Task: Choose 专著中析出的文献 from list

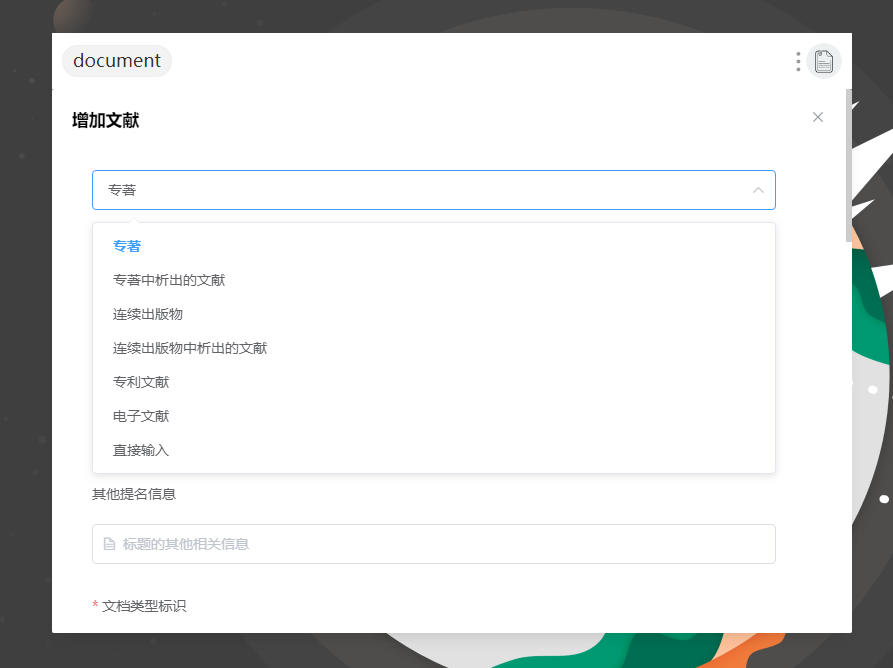Action: [433, 280]
